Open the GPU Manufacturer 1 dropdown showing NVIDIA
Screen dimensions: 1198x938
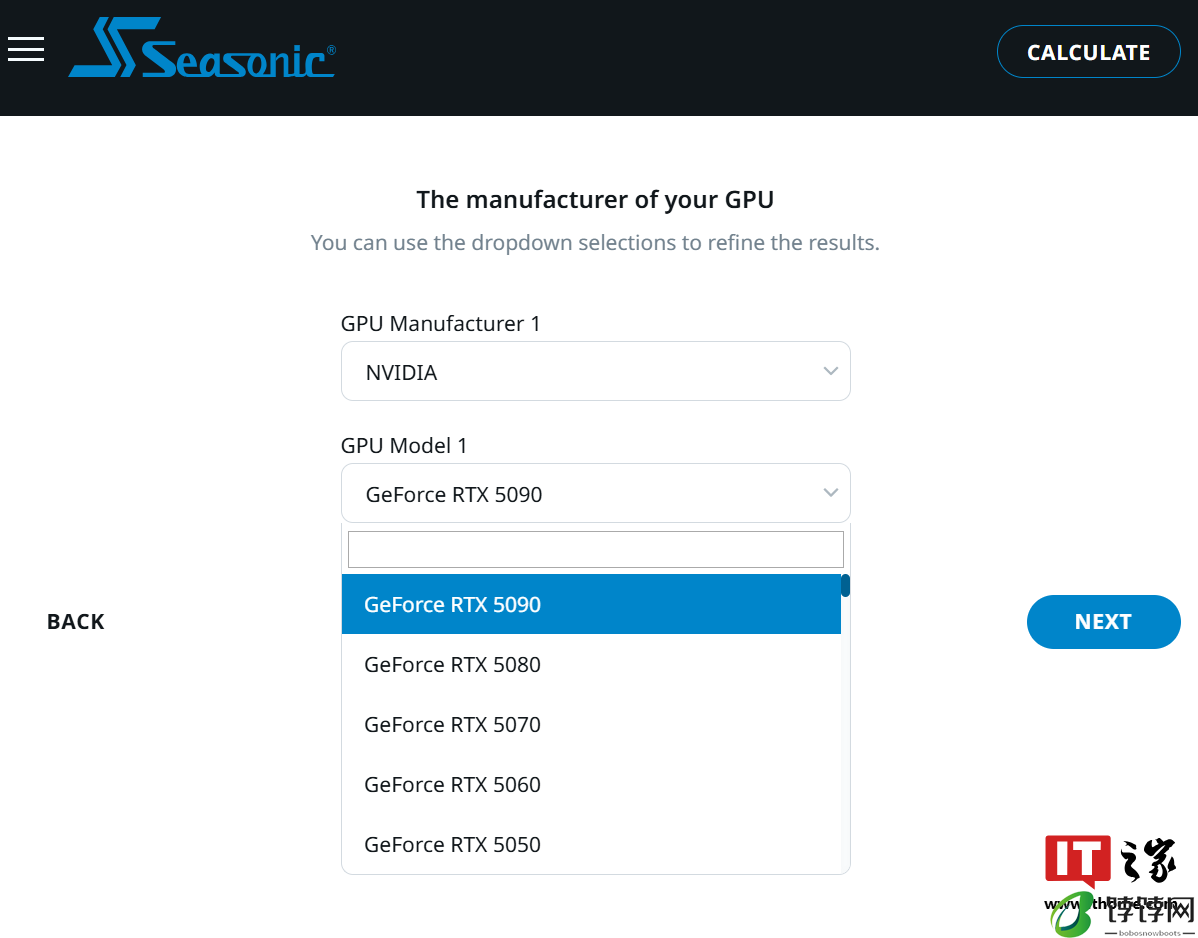tap(595, 371)
